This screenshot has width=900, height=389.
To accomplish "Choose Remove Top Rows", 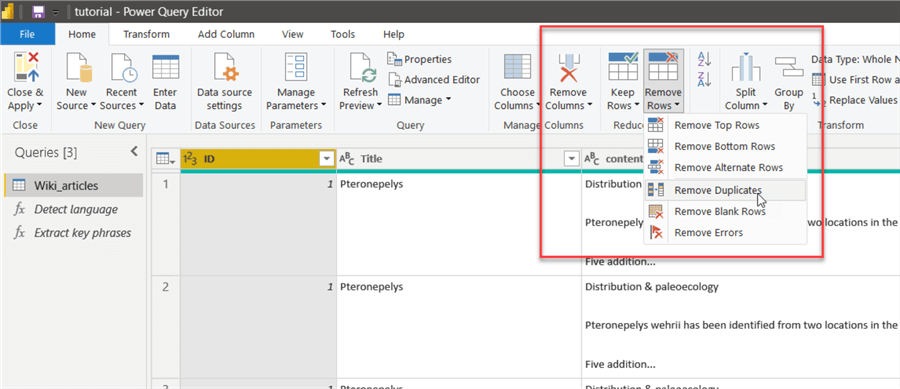I will click(x=726, y=125).
